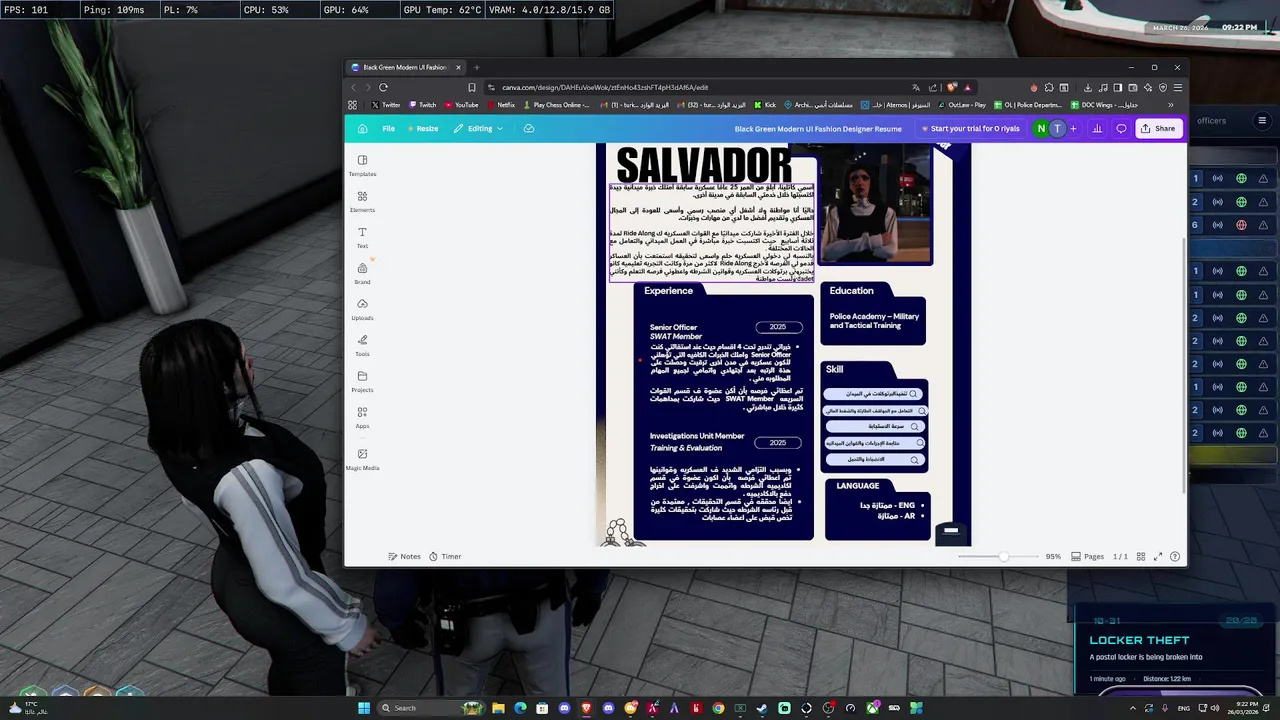Screen dimensions: 1280x720
Task: Reload the page in the browser
Action: tap(383, 87)
